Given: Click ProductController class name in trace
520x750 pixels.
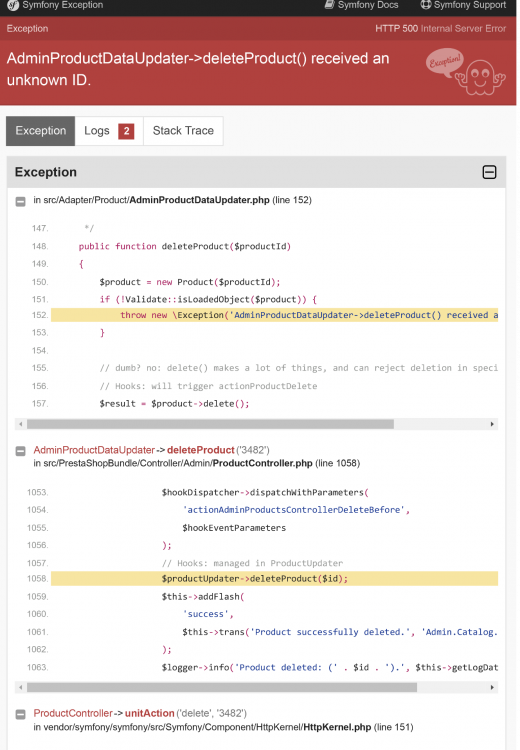Looking at the screenshot, I should 73,713.
